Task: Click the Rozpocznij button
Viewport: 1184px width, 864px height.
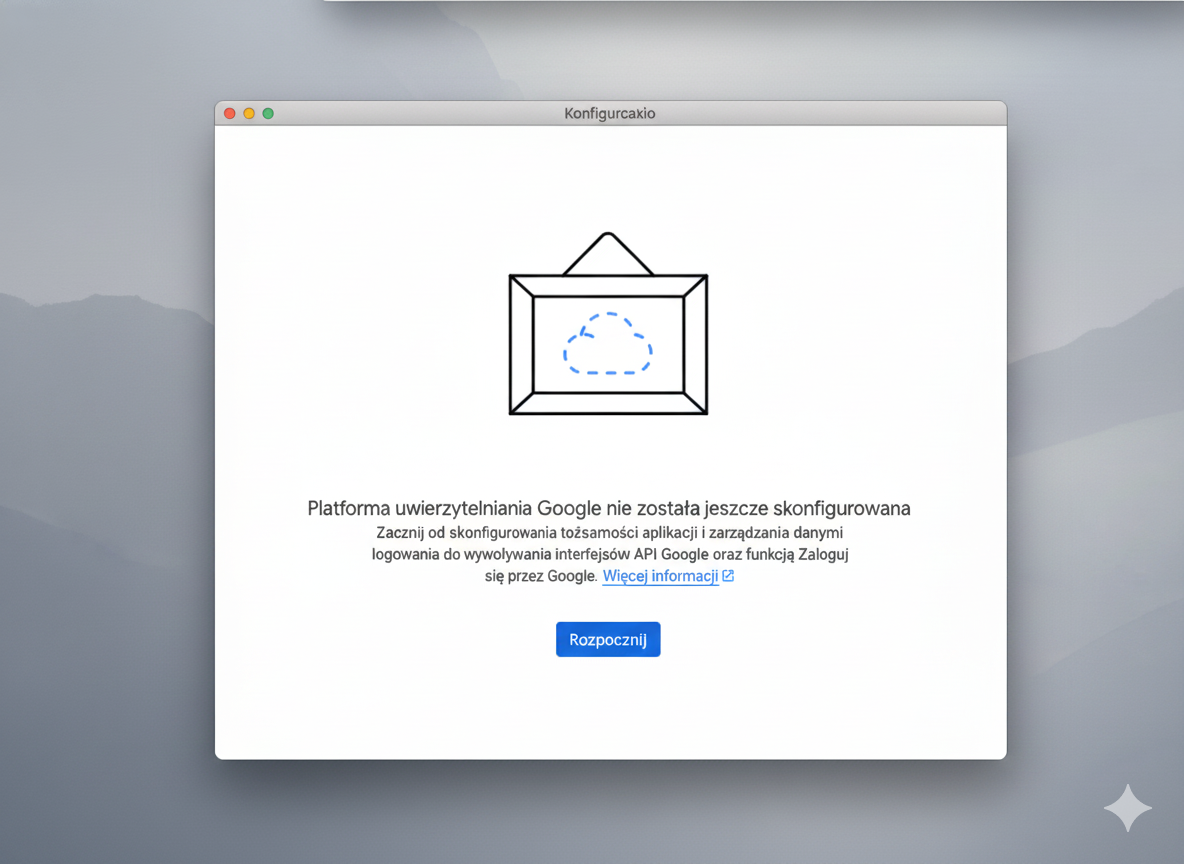Action: 608,640
